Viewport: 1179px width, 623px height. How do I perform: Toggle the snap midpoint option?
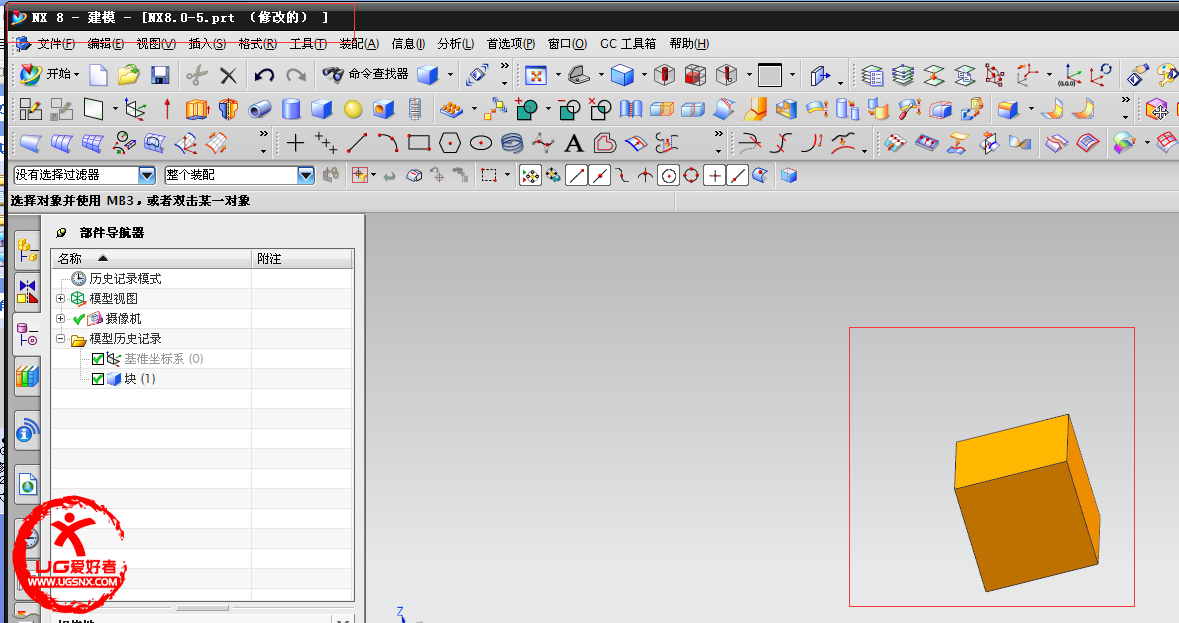(x=599, y=176)
